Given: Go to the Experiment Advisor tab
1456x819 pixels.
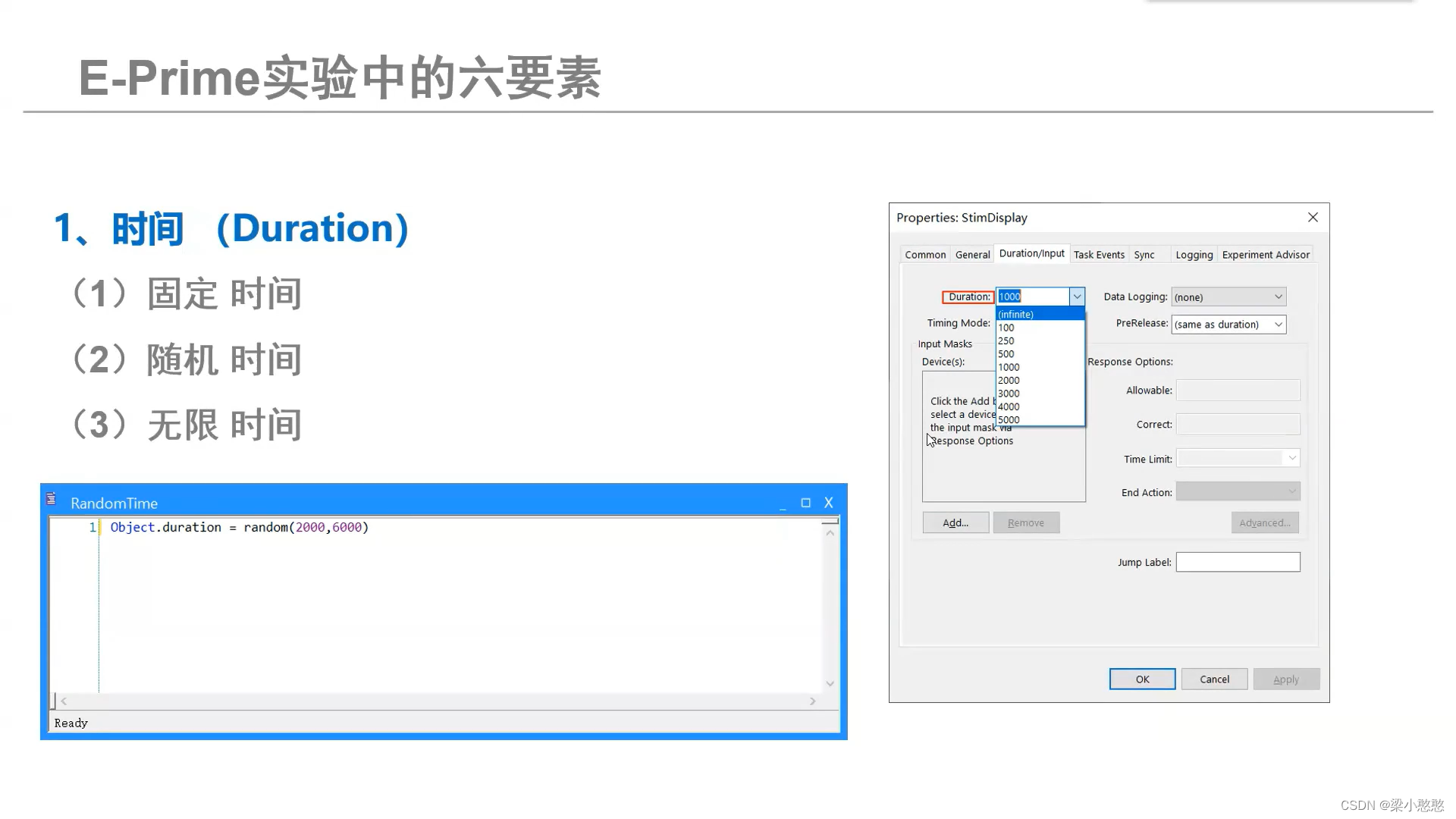Looking at the screenshot, I should [1266, 255].
